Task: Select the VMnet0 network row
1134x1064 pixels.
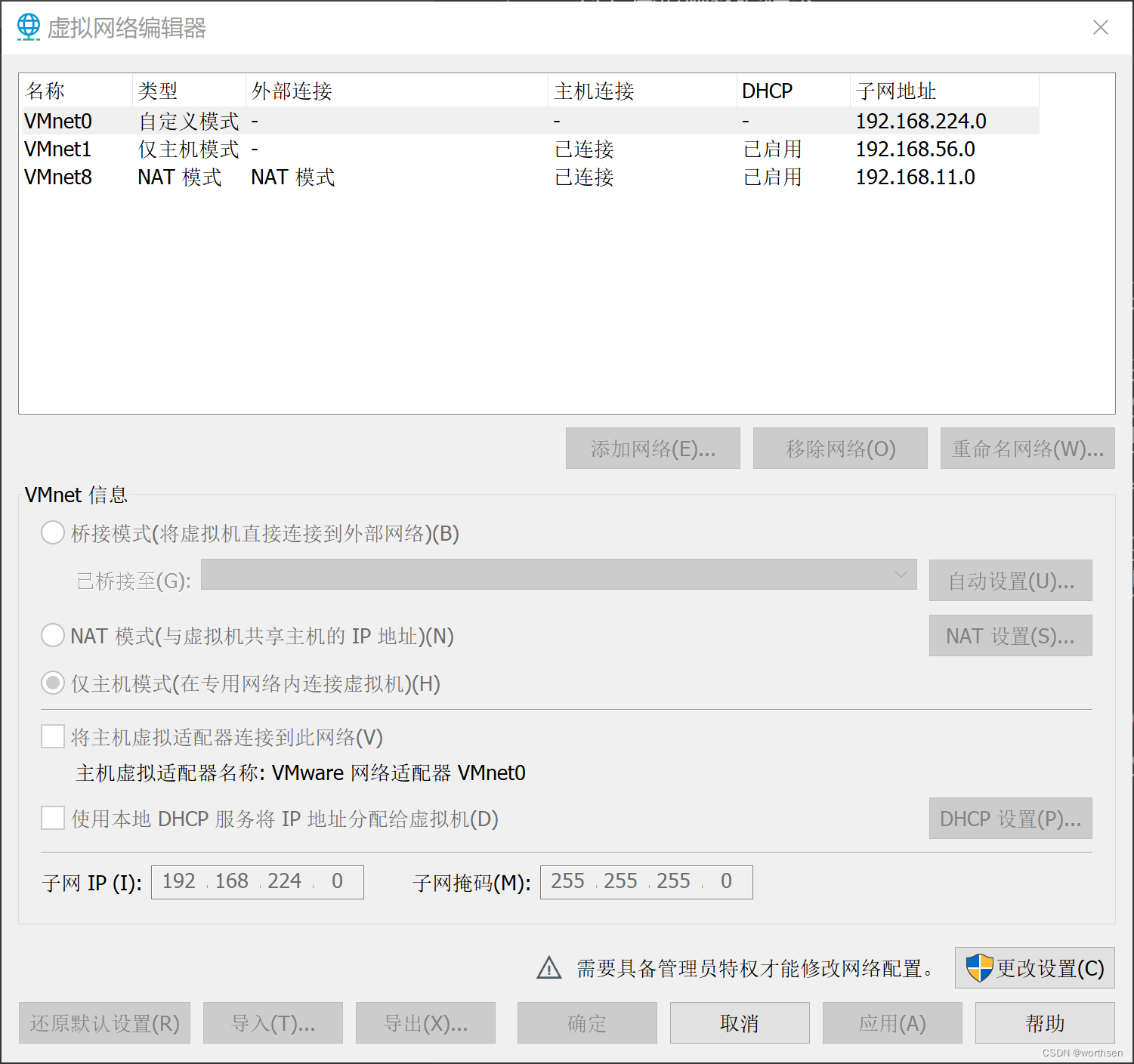Action: point(530,121)
